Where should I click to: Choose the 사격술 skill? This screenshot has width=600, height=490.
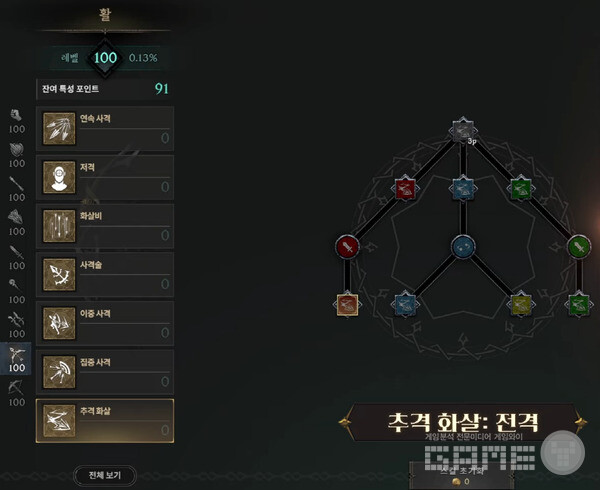(x=105, y=275)
